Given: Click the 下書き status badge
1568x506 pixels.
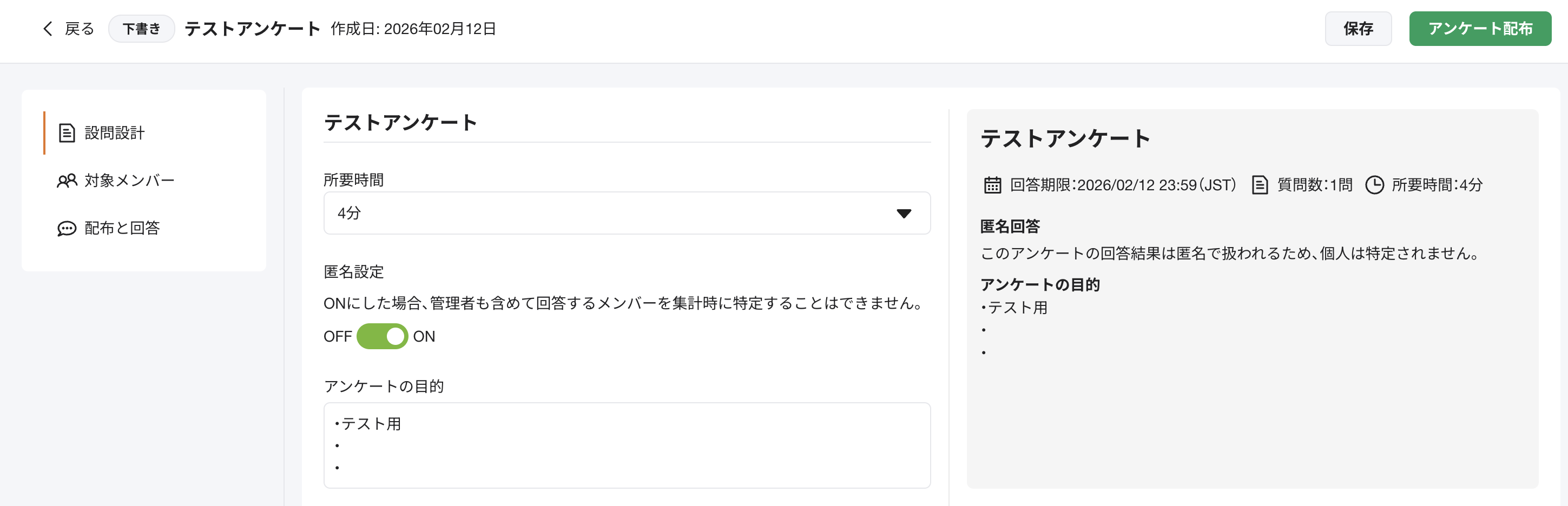Looking at the screenshot, I should click(141, 28).
